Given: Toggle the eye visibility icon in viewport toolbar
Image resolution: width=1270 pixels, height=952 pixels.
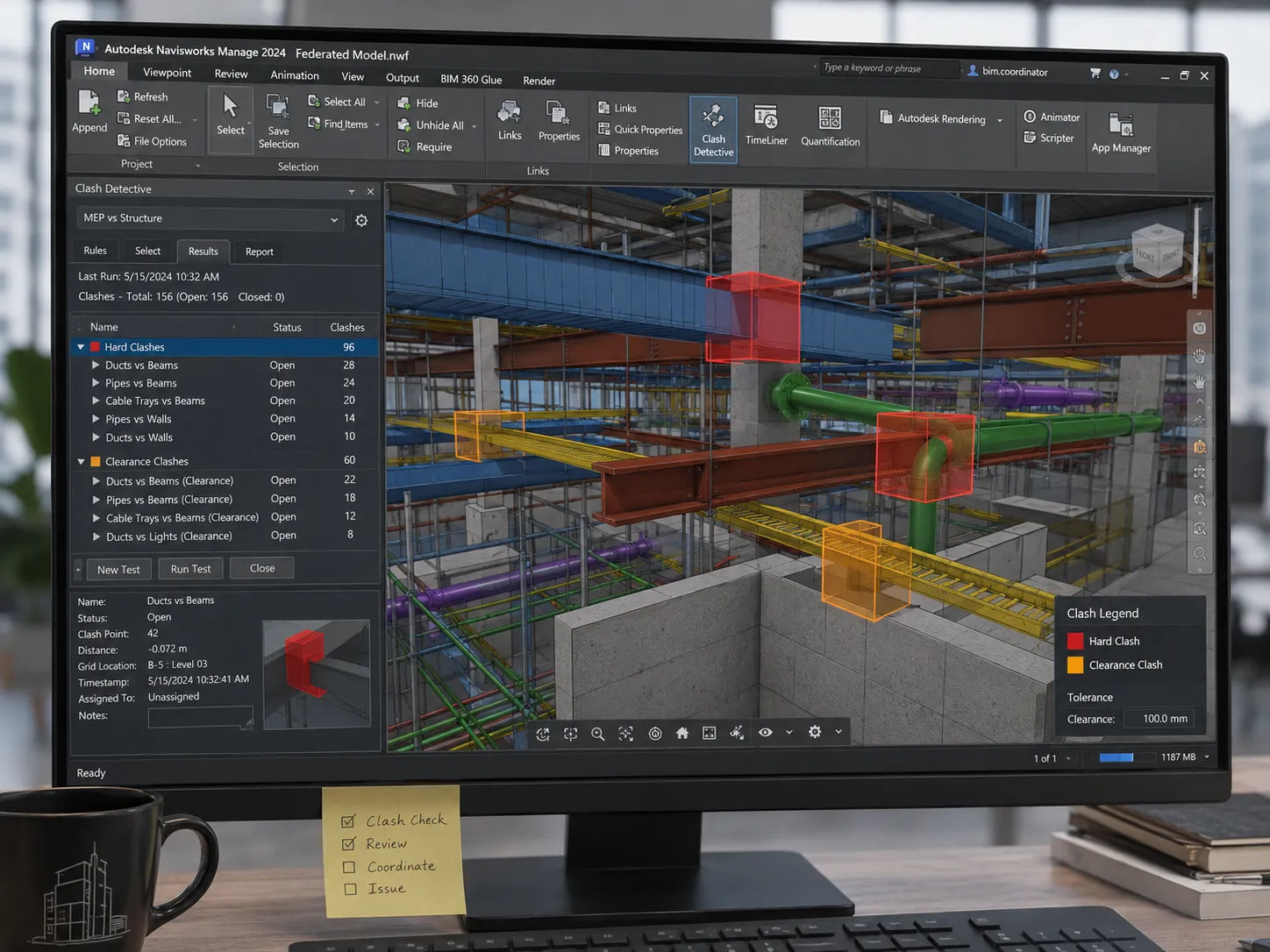Looking at the screenshot, I should pyautogui.click(x=766, y=732).
